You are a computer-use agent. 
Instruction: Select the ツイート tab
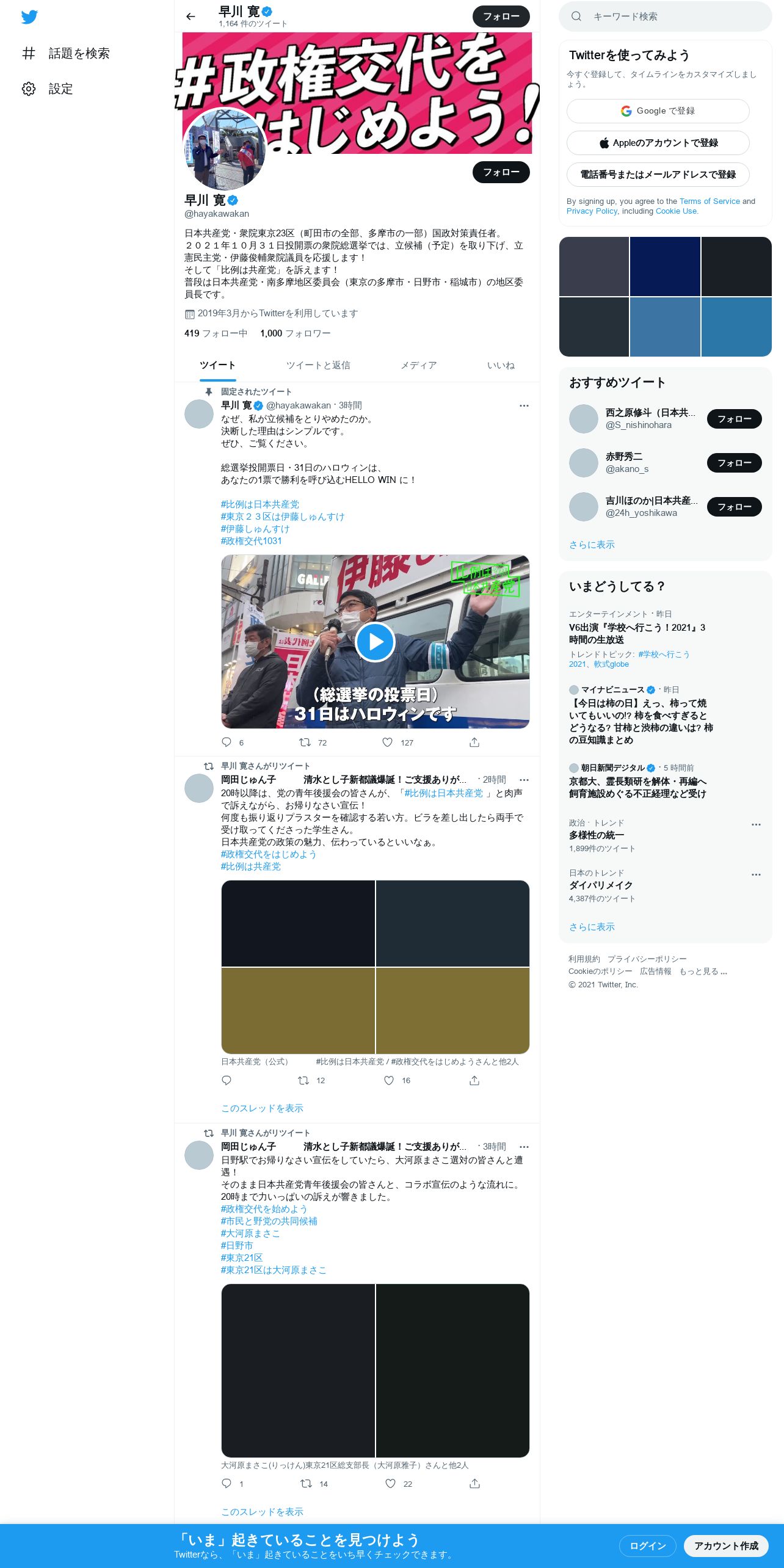click(217, 365)
